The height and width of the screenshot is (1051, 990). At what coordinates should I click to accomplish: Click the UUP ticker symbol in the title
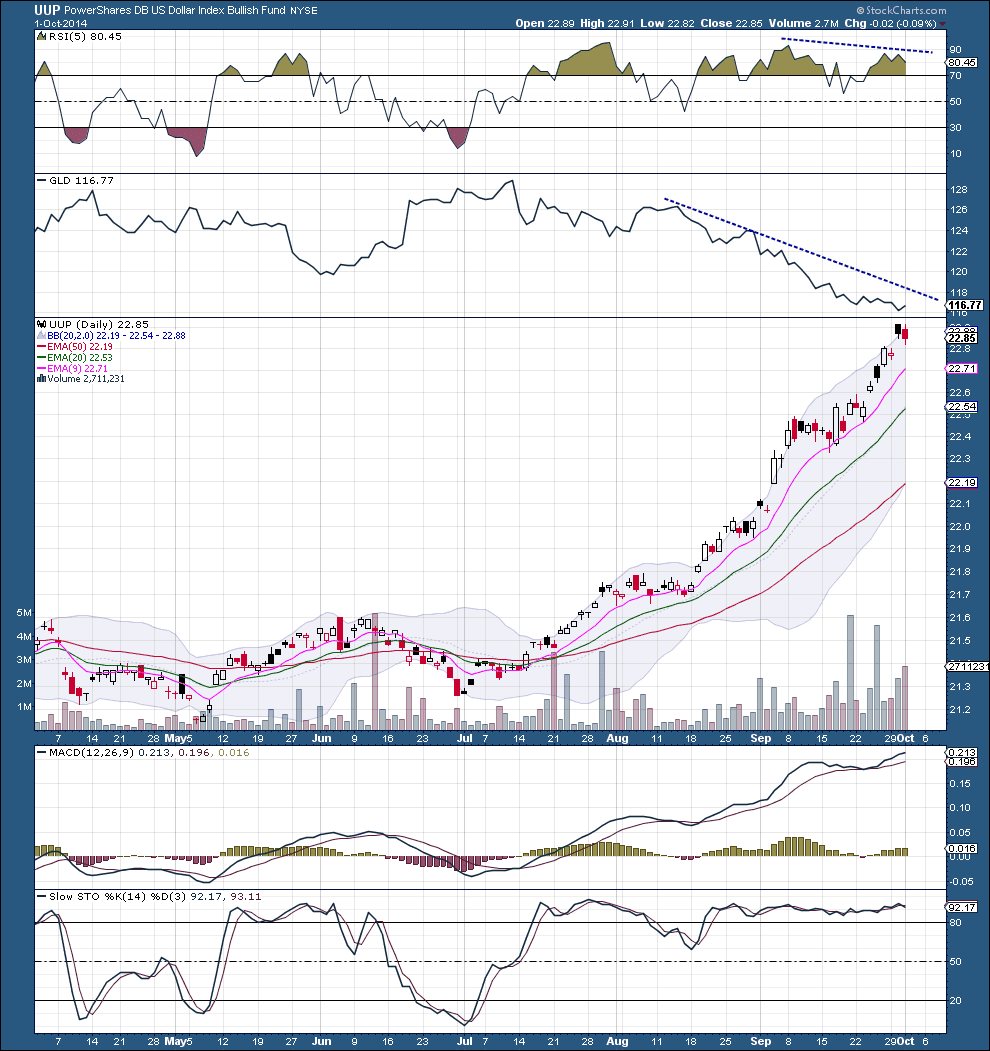(x=47, y=10)
